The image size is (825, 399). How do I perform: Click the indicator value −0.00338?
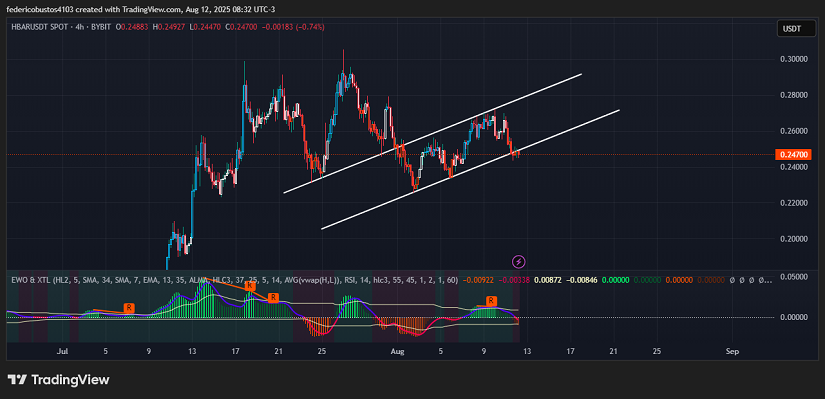514,280
